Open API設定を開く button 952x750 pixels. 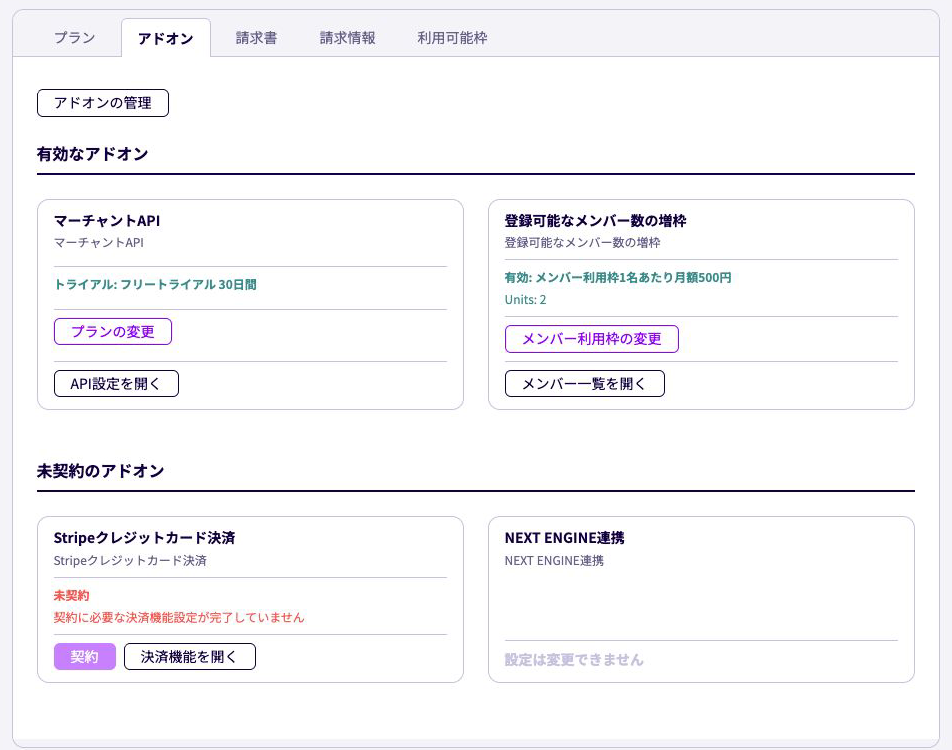click(x=116, y=384)
